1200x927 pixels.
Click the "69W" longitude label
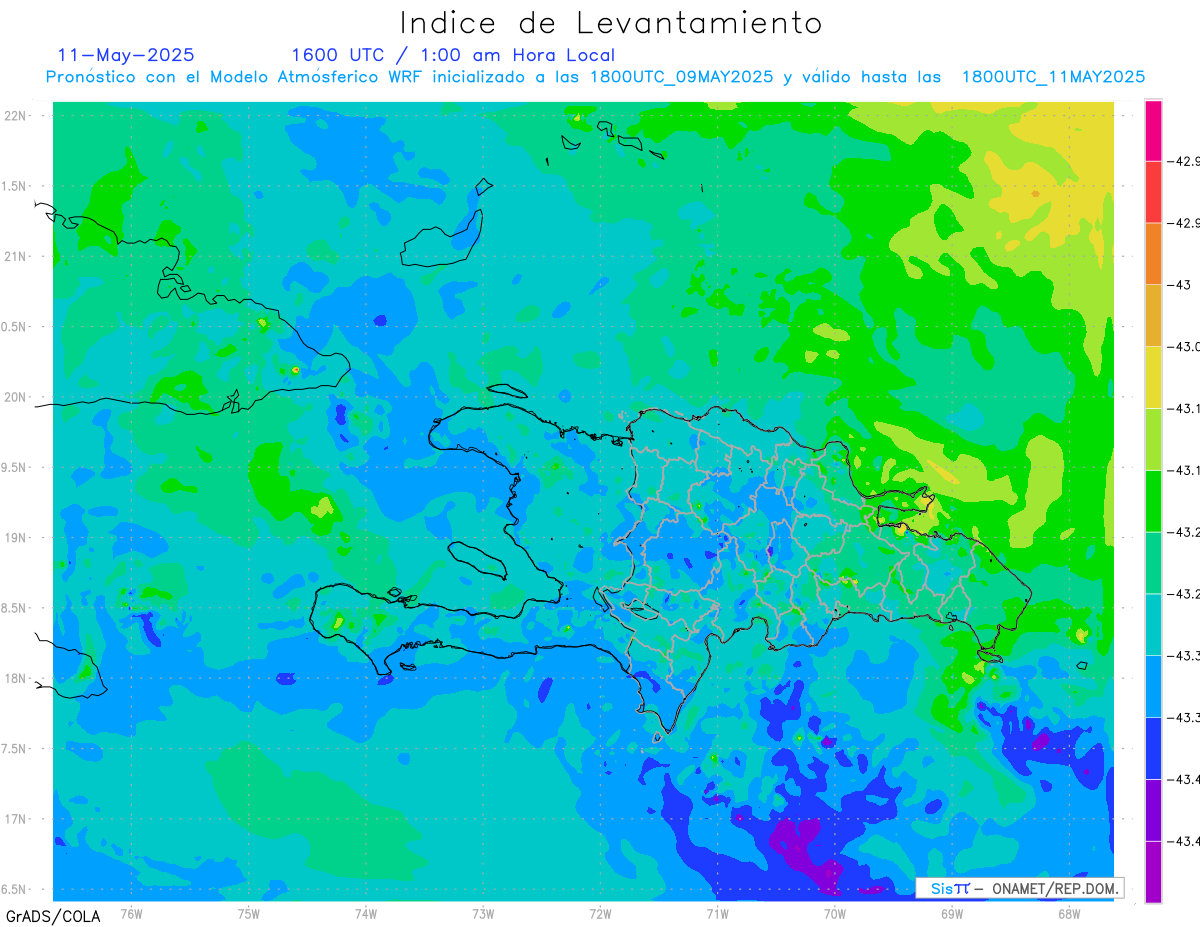(x=951, y=913)
